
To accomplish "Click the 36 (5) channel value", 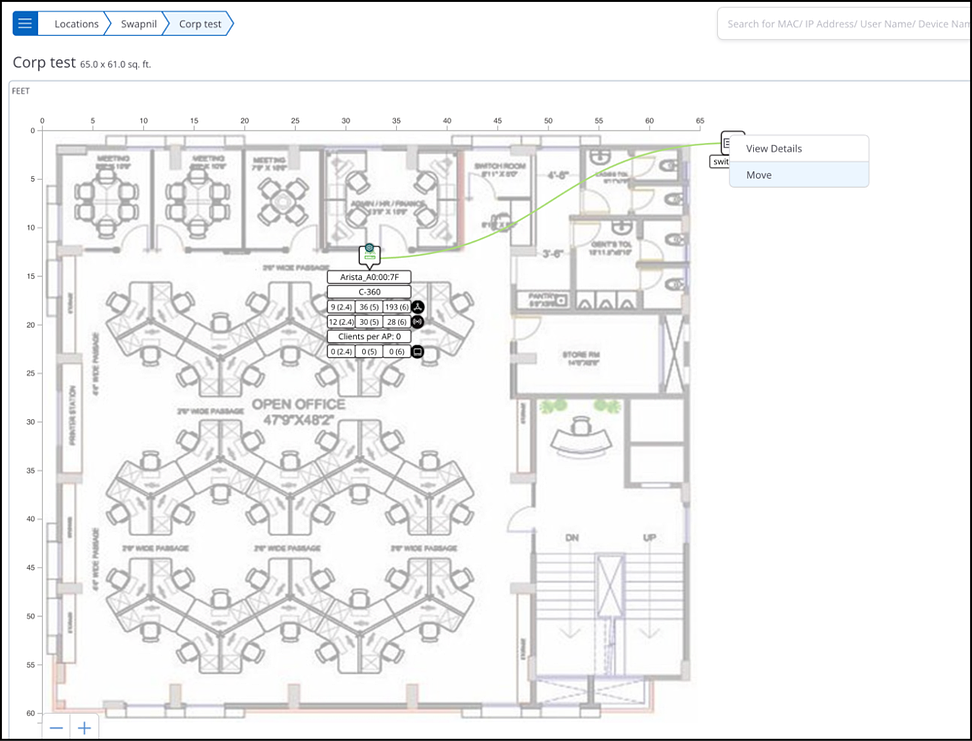I will click(369, 307).
